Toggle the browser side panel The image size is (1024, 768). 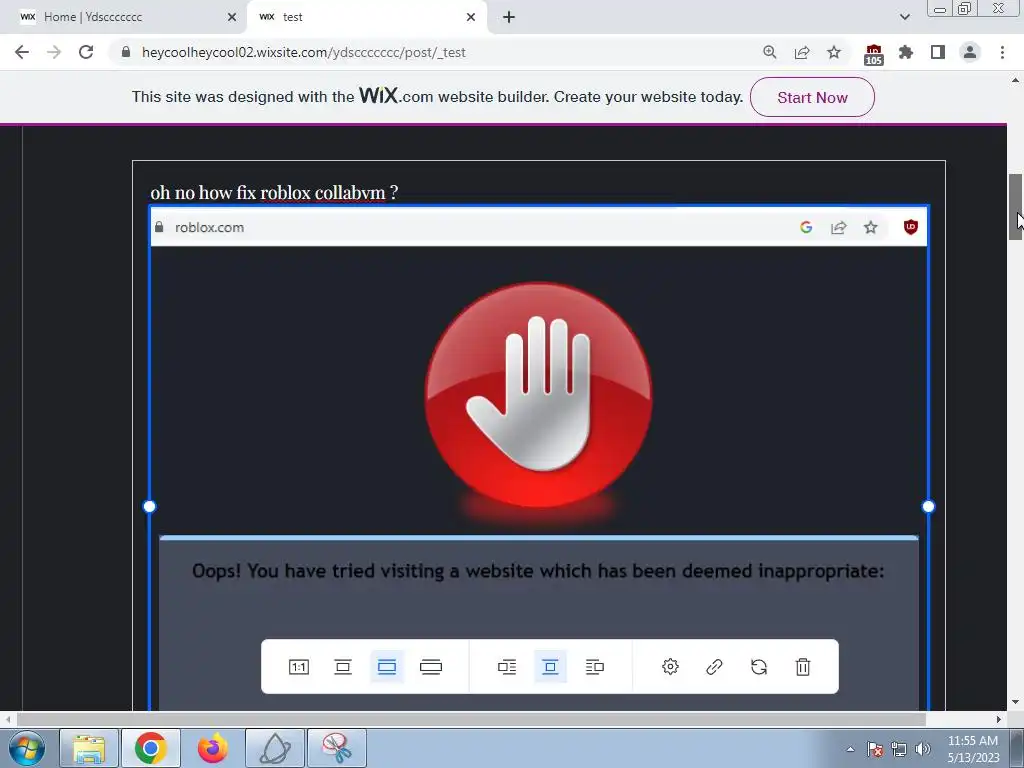coord(938,52)
